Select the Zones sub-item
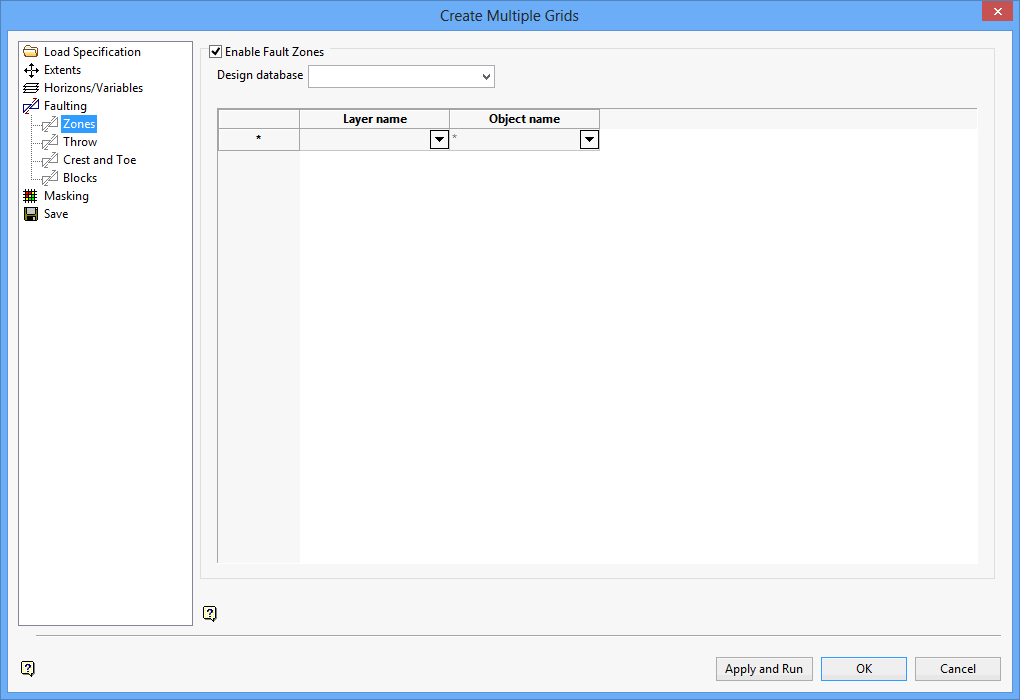 coord(79,124)
